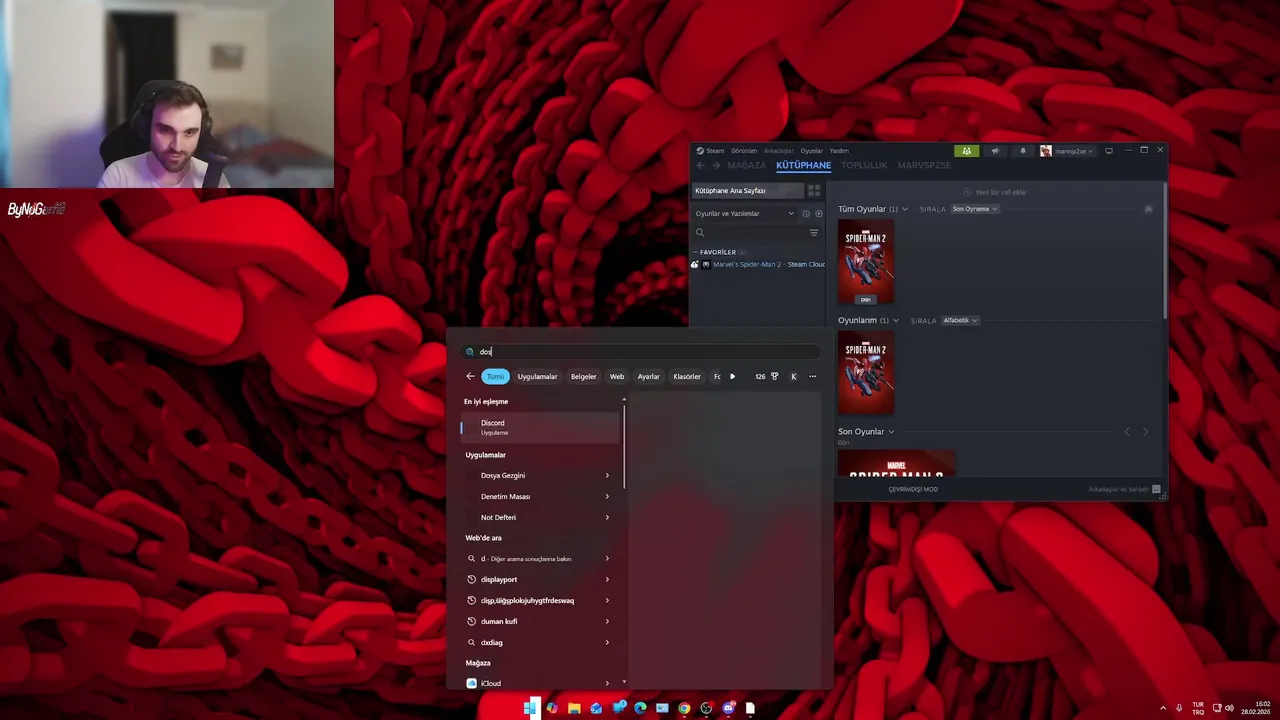The height and width of the screenshot is (720, 1280).
Task: Open the Steam announcements megaphone icon
Action: 995,151
